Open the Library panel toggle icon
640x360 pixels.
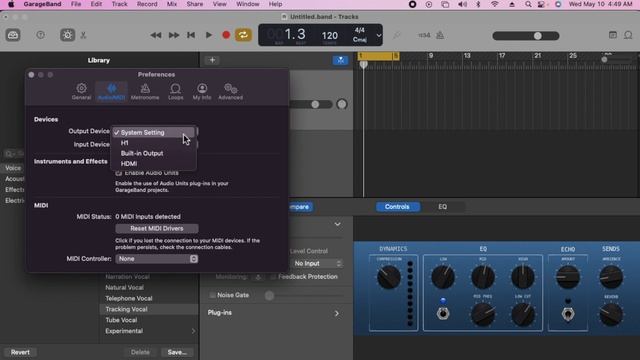click(x=13, y=35)
